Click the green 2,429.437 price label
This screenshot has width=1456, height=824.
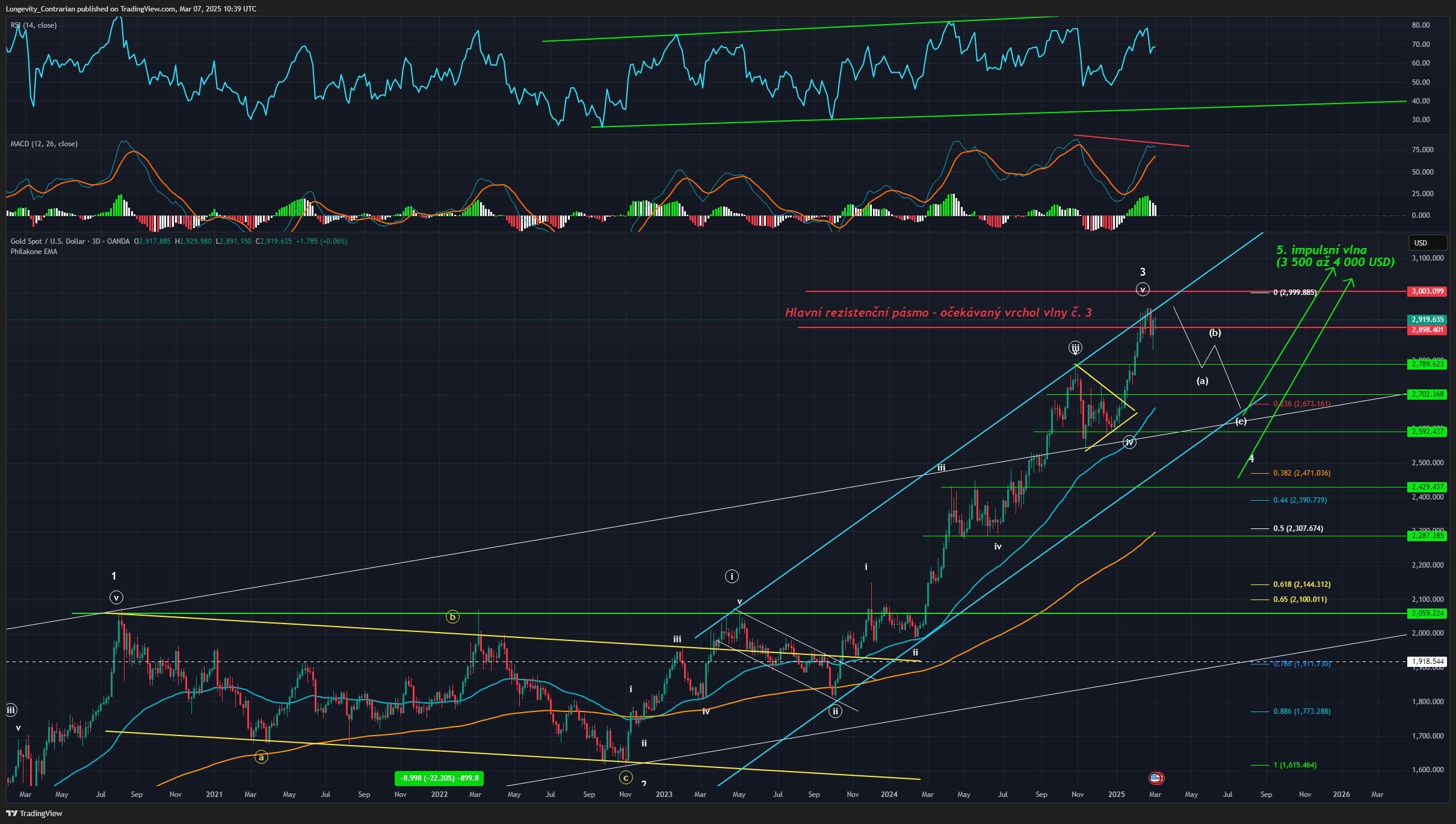pyautogui.click(x=1428, y=487)
